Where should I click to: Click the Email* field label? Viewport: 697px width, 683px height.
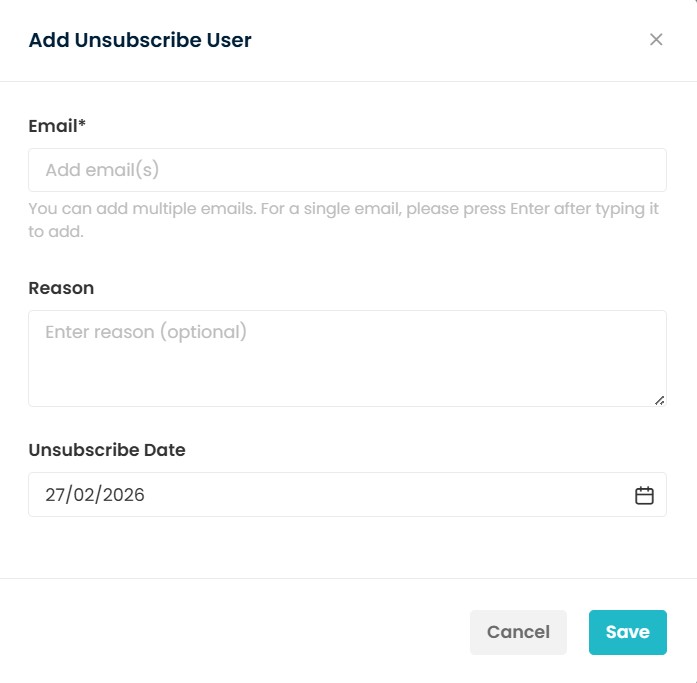(57, 126)
